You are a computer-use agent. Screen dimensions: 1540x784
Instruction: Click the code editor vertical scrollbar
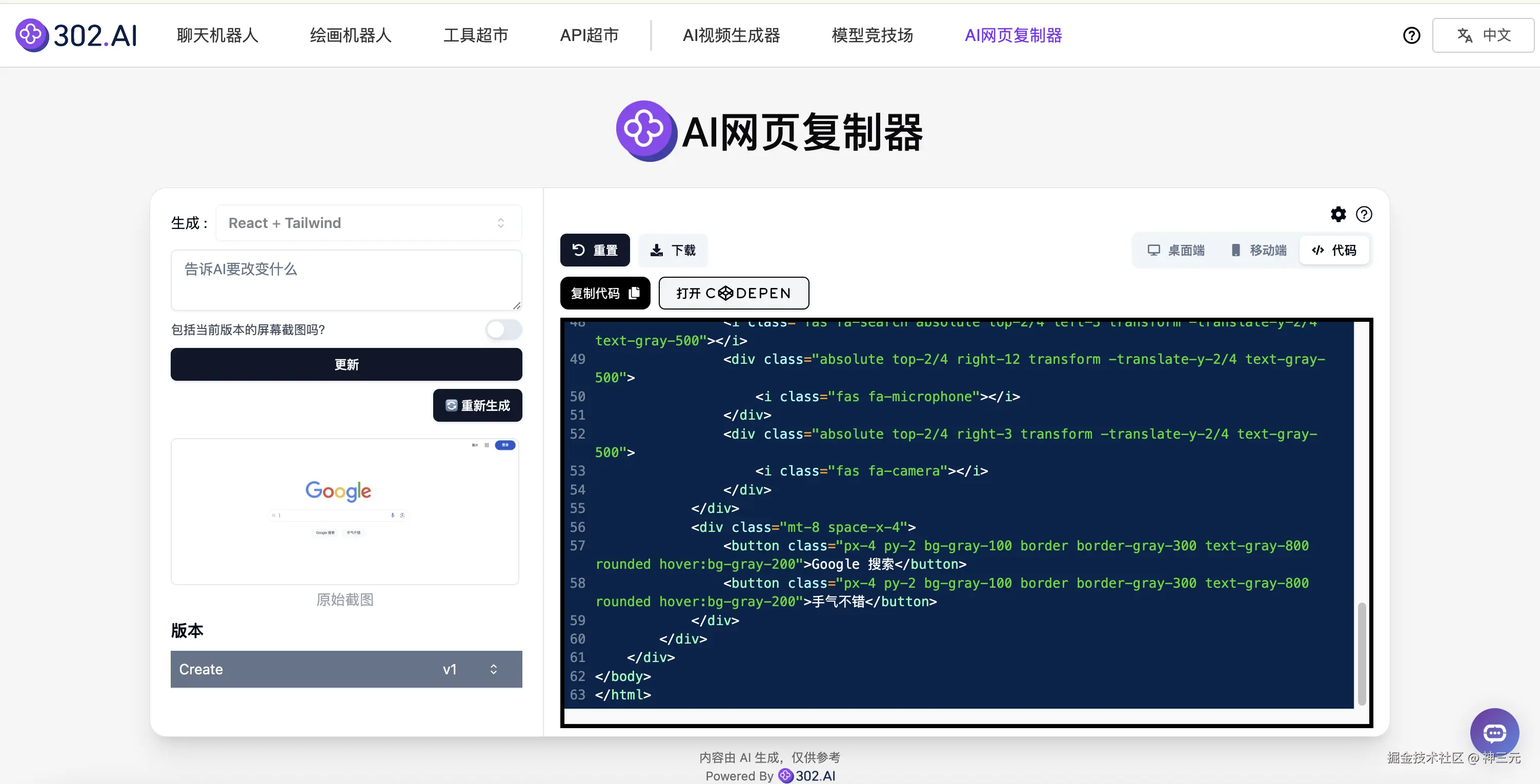pyautogui.click(x=1361, y=654)
